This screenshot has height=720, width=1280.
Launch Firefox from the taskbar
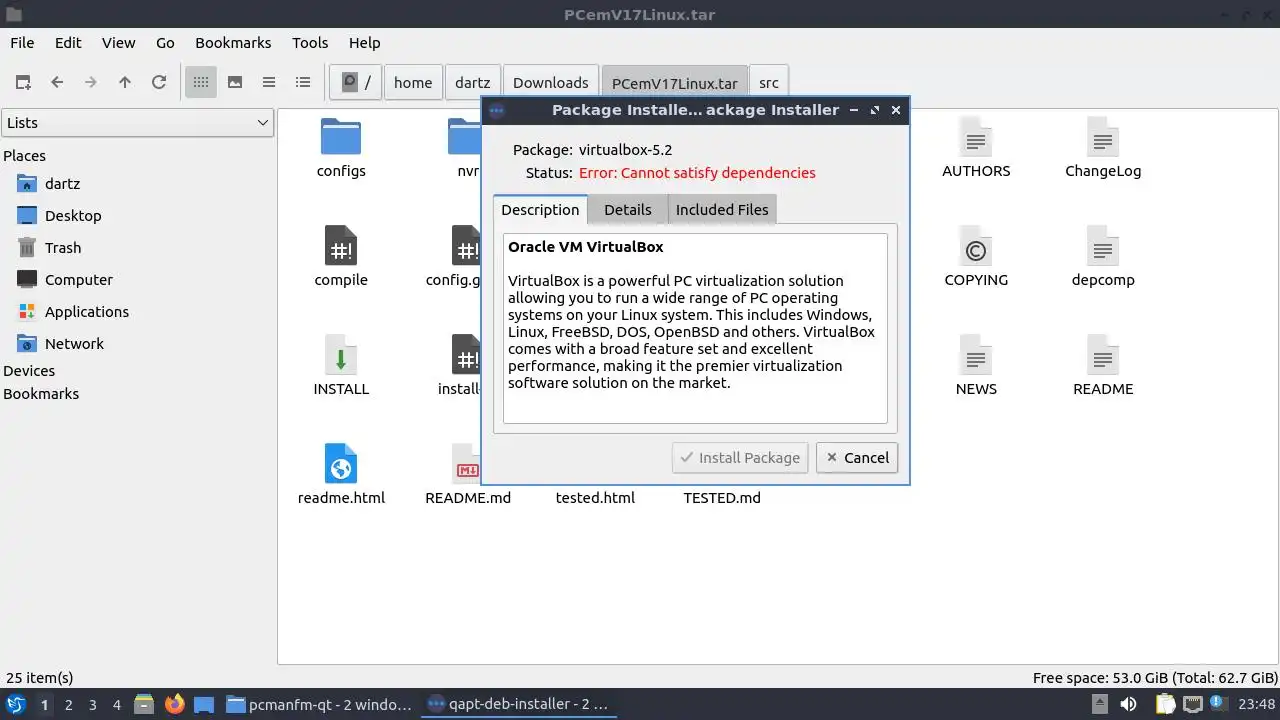175,705
